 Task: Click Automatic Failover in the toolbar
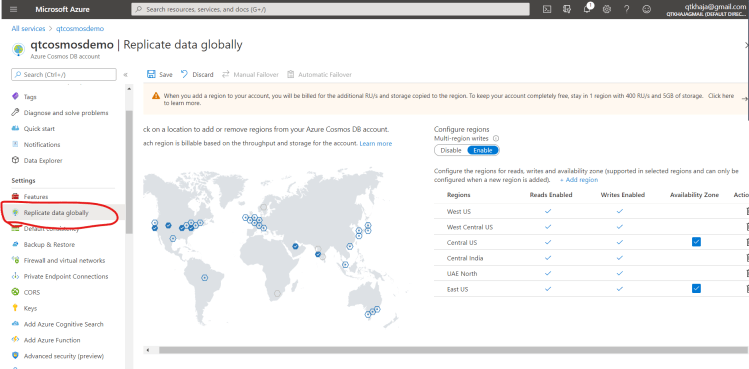319,75
